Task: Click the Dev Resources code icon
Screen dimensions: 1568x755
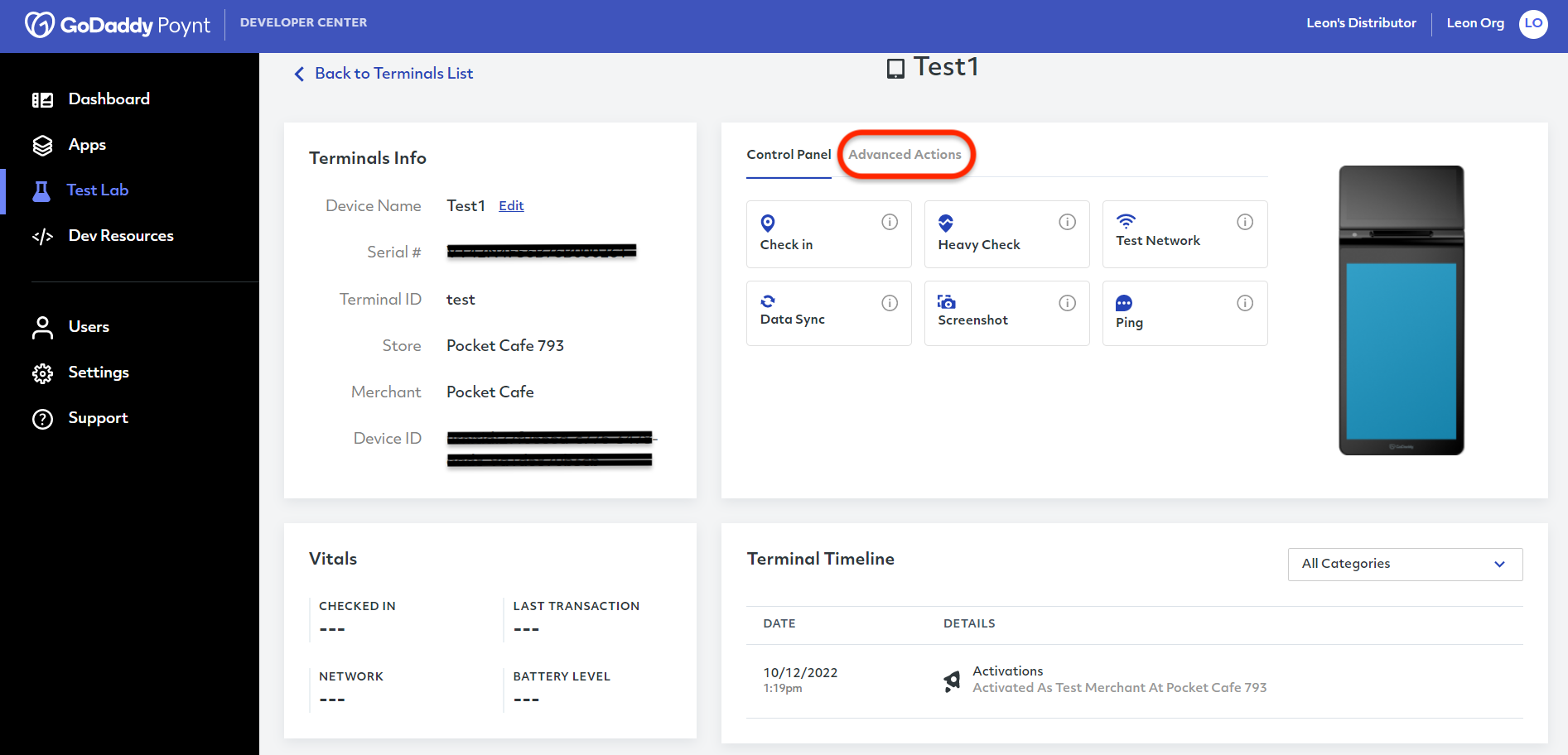Action: tap(42, 237)
